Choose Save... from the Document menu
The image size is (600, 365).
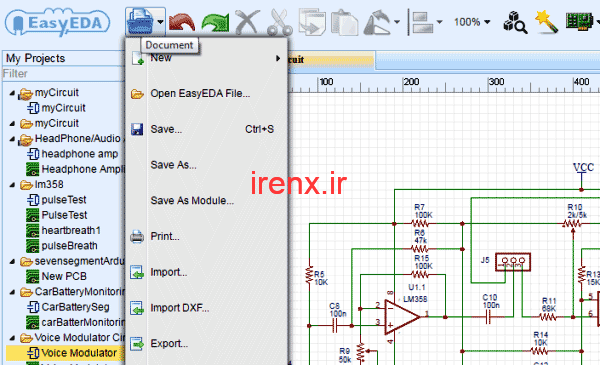tap(207, 129)
